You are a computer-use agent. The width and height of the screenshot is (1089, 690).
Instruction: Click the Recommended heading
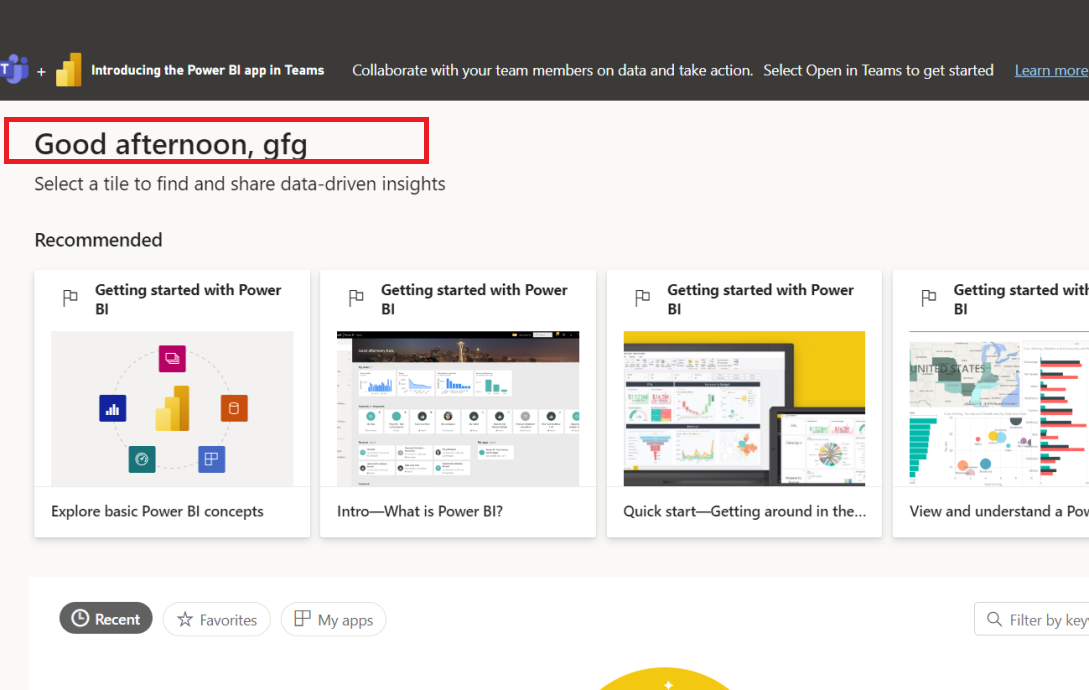[99, 240]
